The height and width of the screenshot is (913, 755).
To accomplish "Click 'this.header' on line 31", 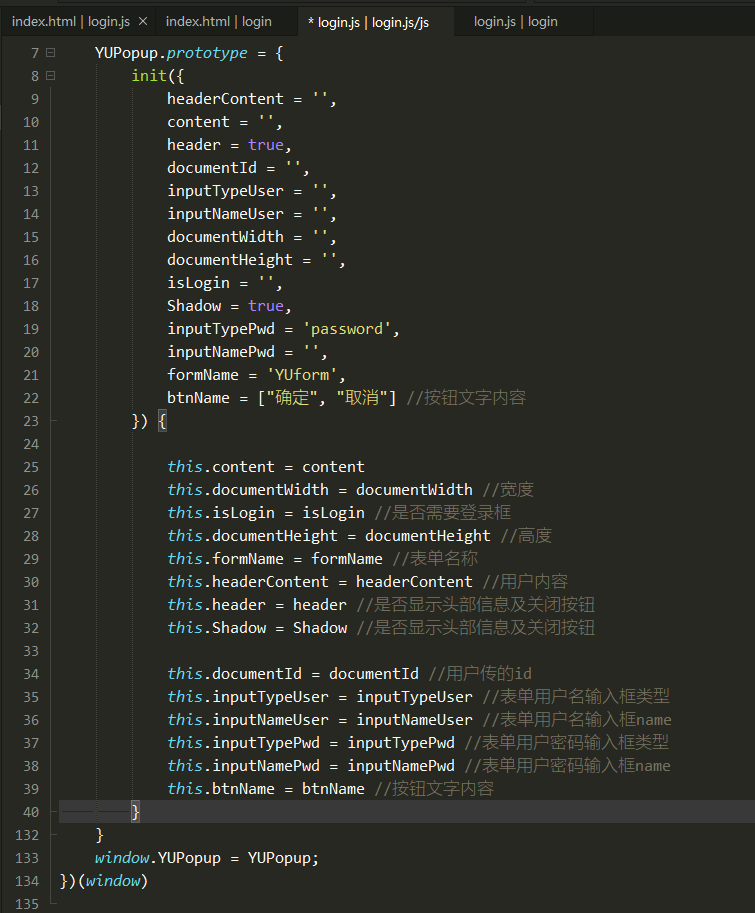I will pos(217,604).
